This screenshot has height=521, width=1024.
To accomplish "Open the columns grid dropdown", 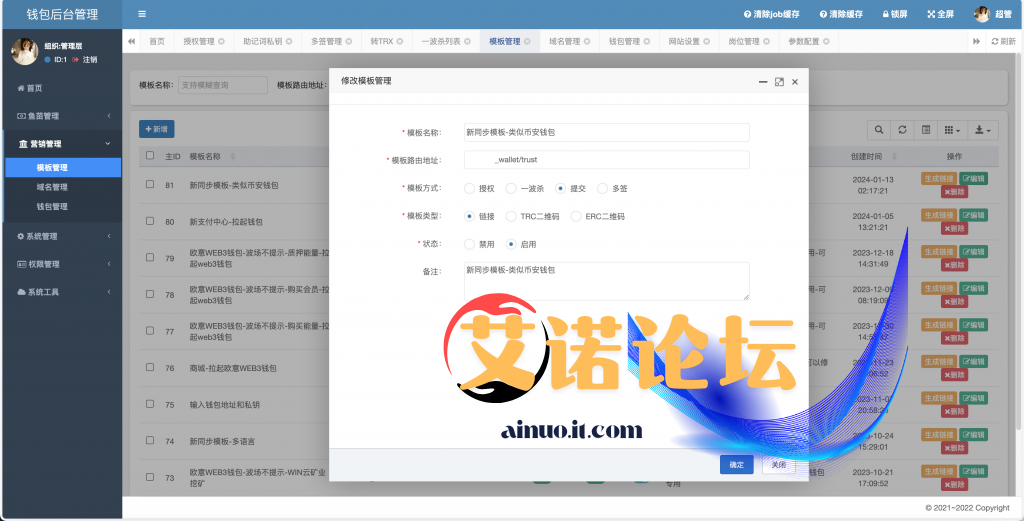I will click(x=952, y=130).
